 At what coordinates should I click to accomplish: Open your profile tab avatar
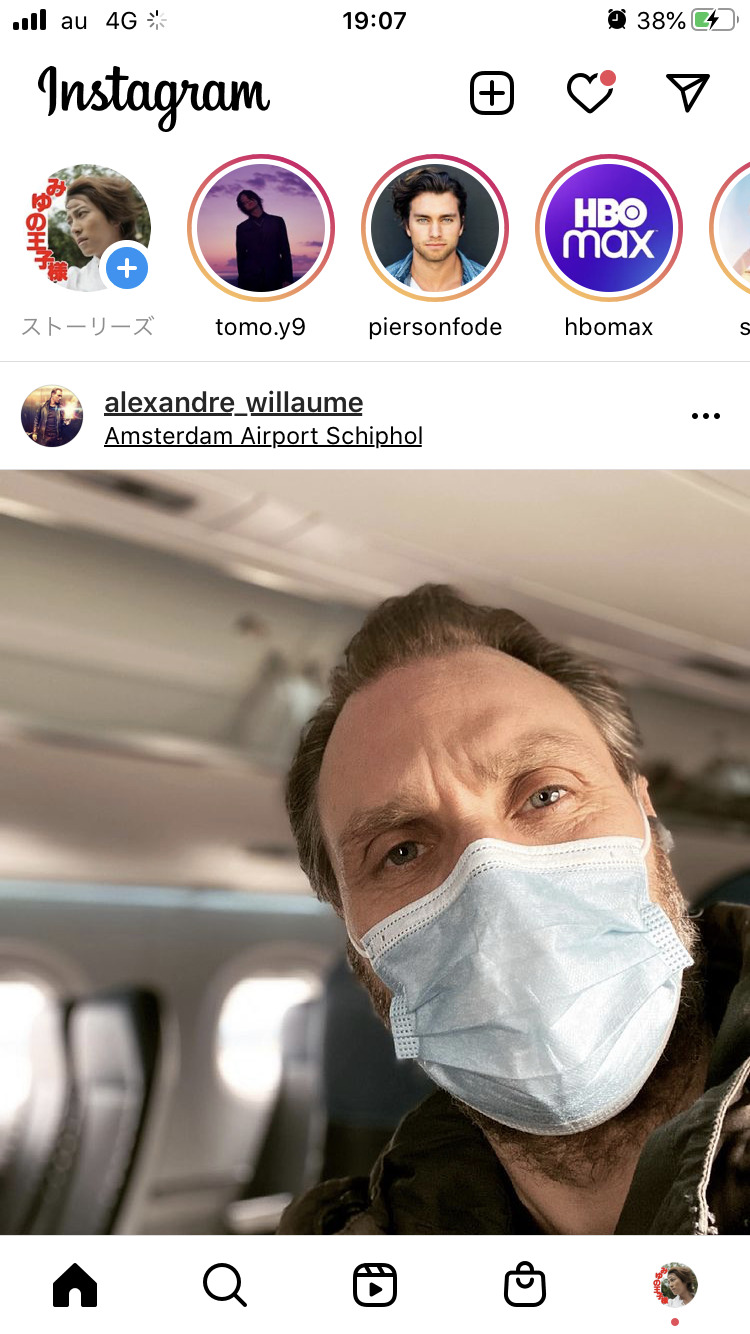(x=675, y=1284)
